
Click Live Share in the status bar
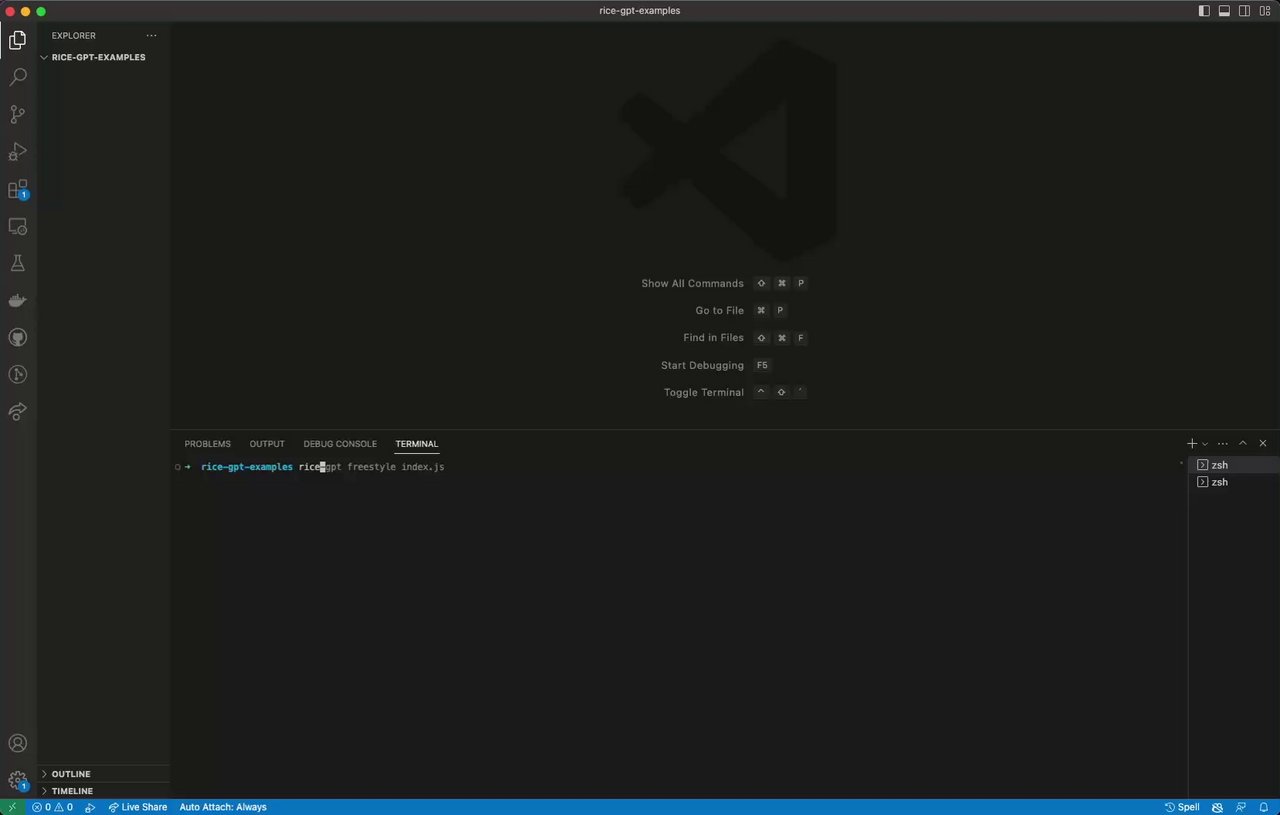pyautogui.click(x=138, y=807)
